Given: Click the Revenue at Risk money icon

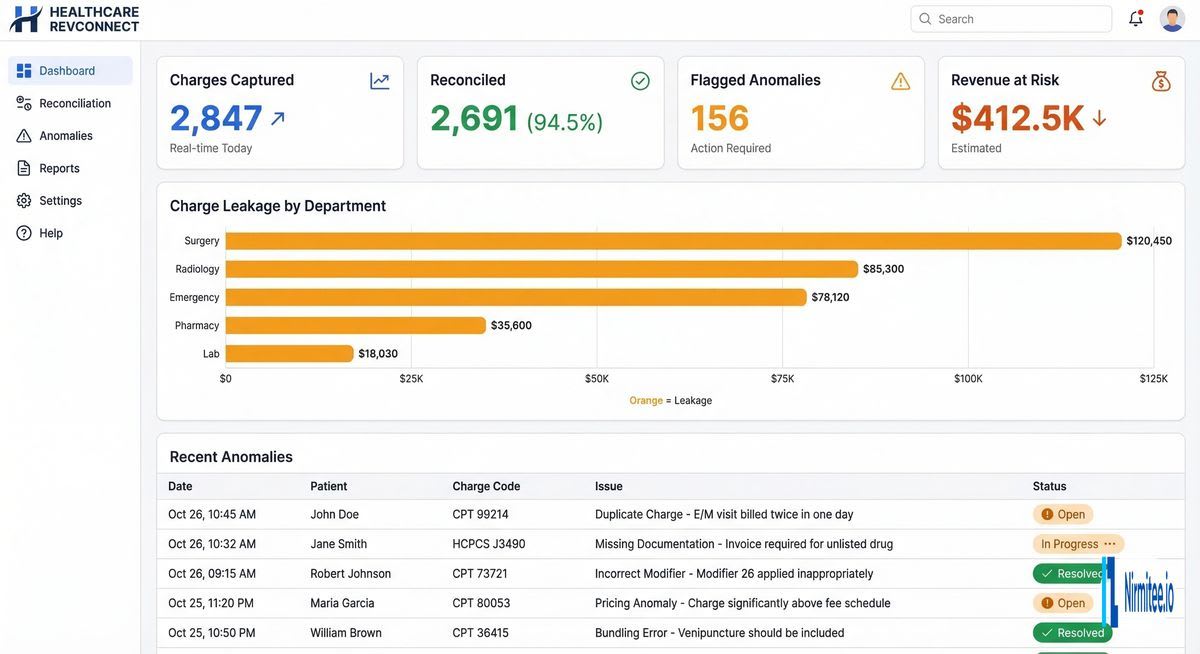Looking at the screenshot, I should point(1161,80).
